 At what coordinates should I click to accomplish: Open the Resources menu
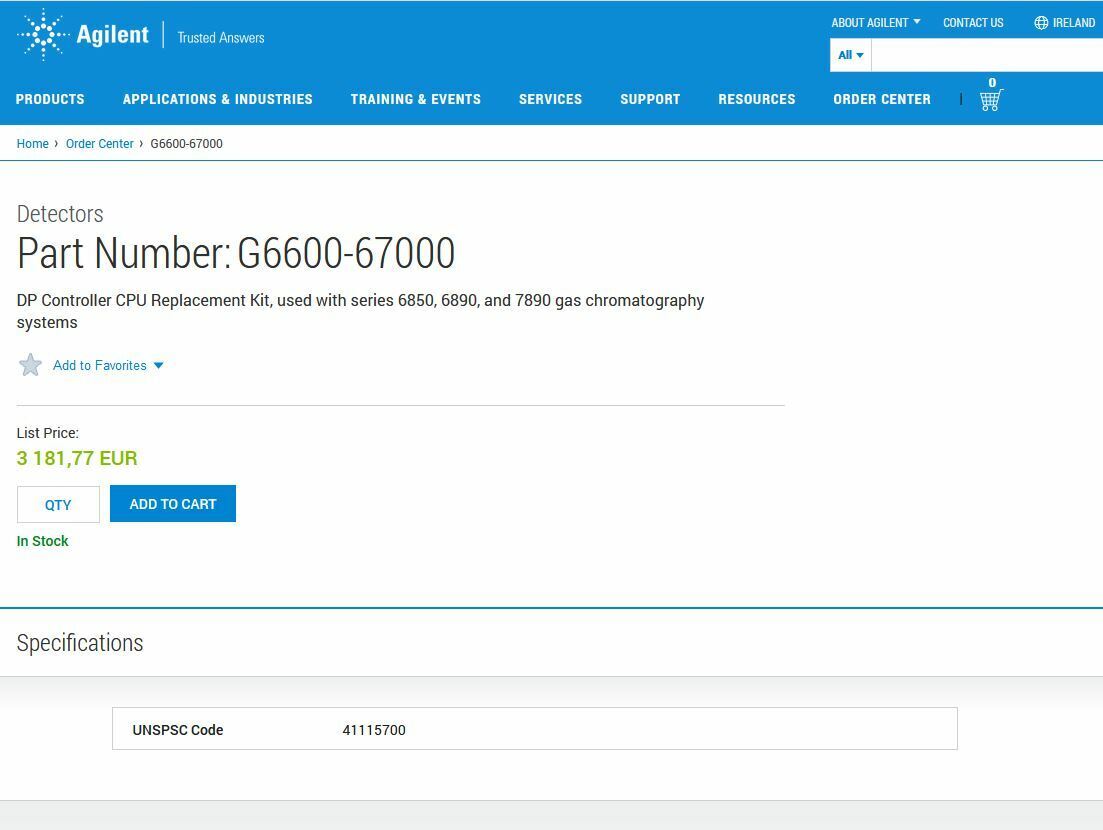pyautogui.click(x=756, y=99)
